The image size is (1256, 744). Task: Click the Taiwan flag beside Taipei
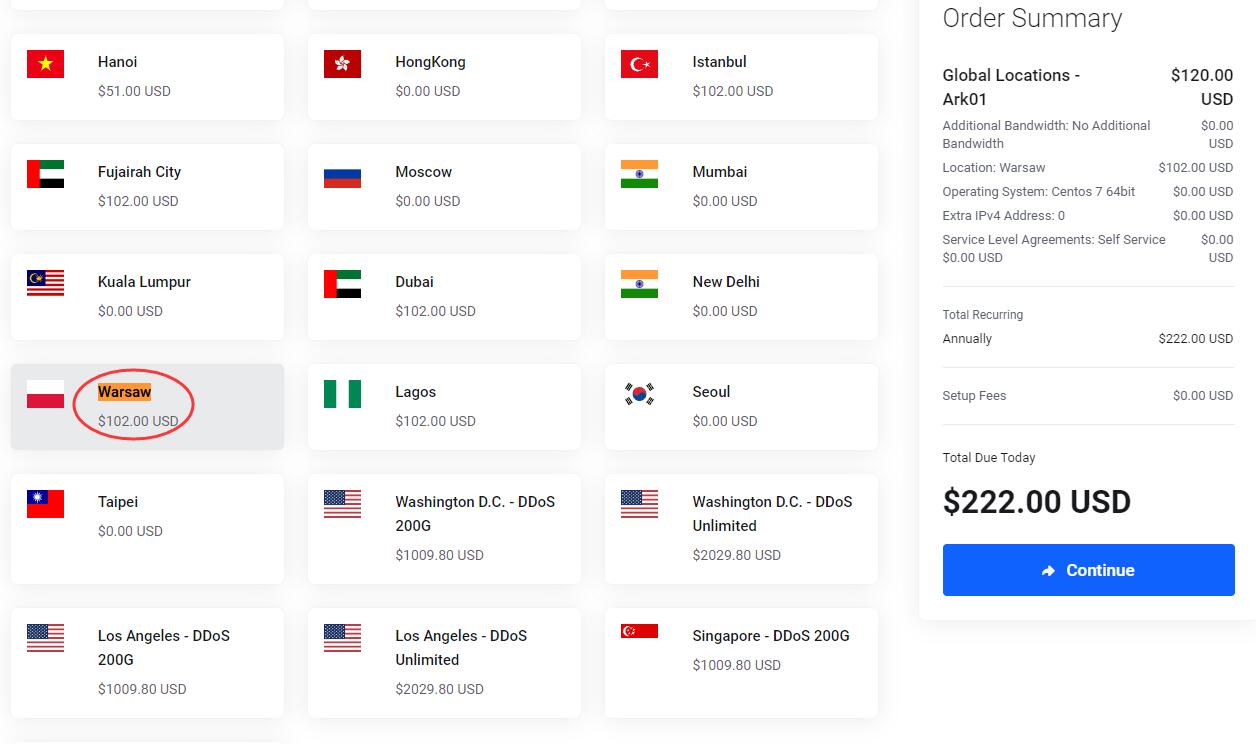pyautogui.click(x=45, y=504)
